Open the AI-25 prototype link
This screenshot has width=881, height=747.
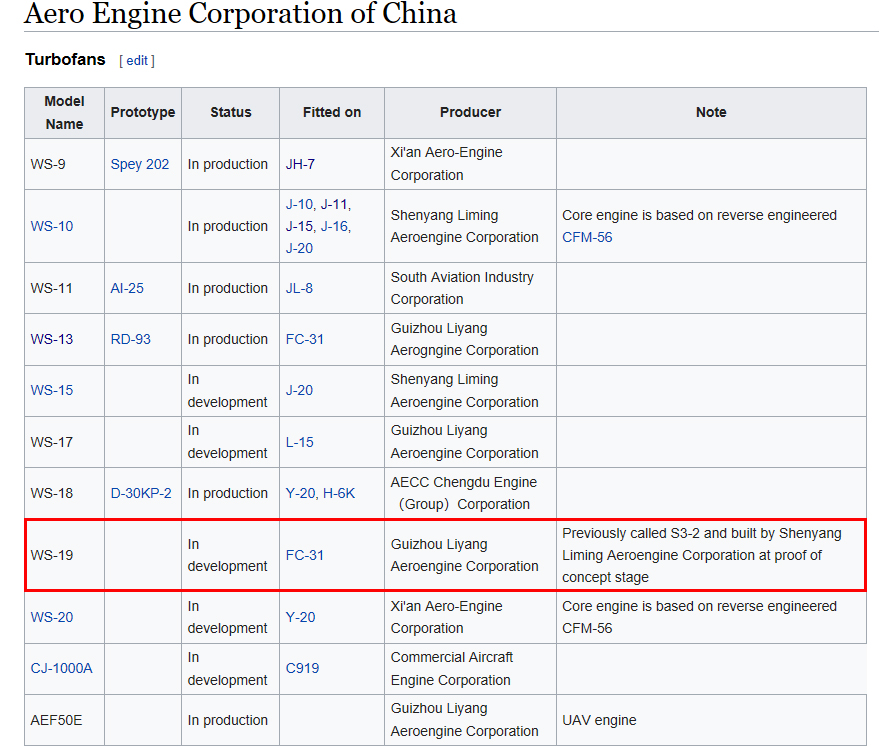(127, 288)
